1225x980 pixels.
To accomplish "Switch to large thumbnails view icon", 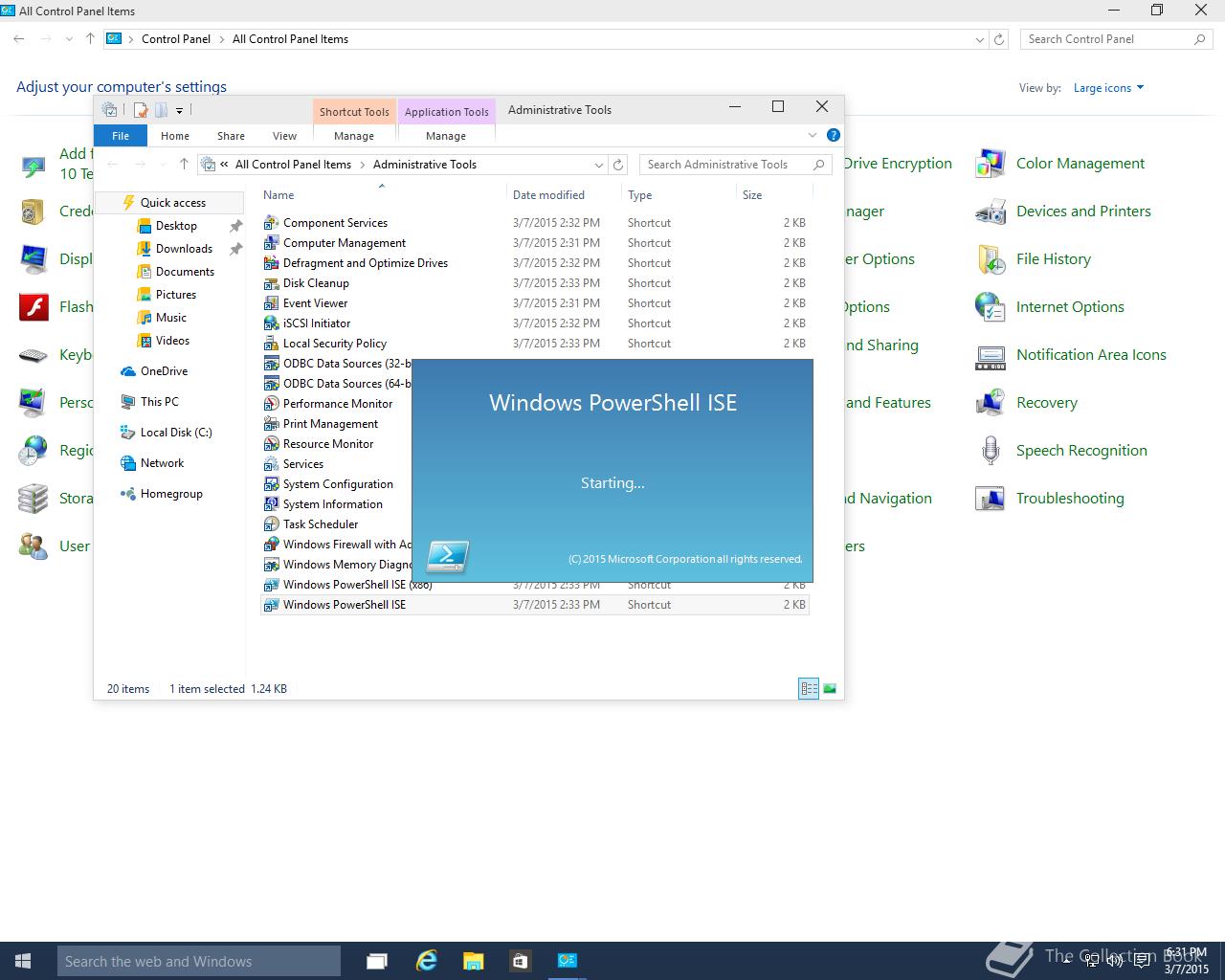I will [x=830, y=688].
